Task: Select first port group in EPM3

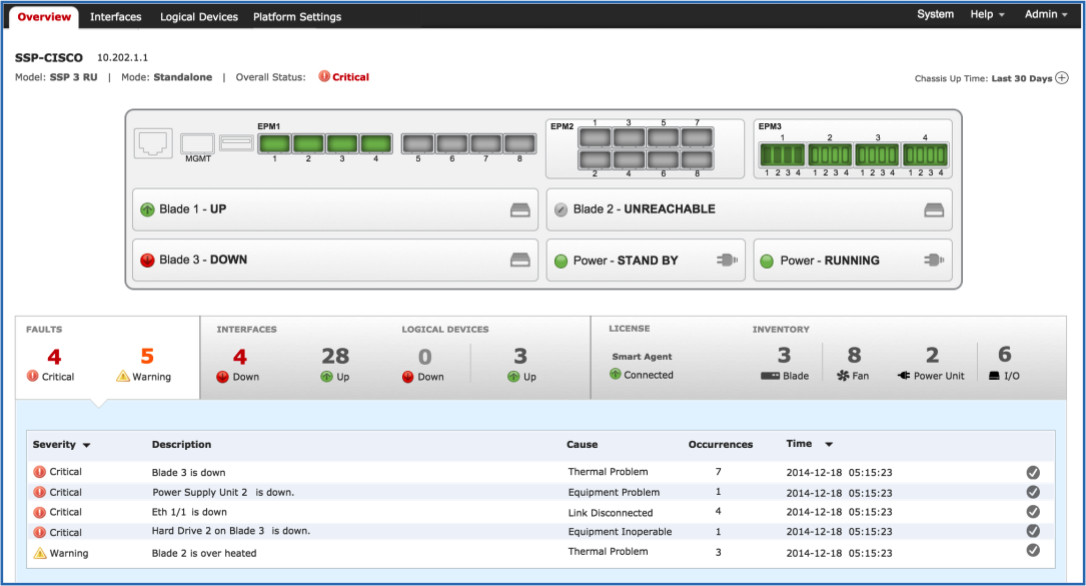Action: tap(781, 155)
